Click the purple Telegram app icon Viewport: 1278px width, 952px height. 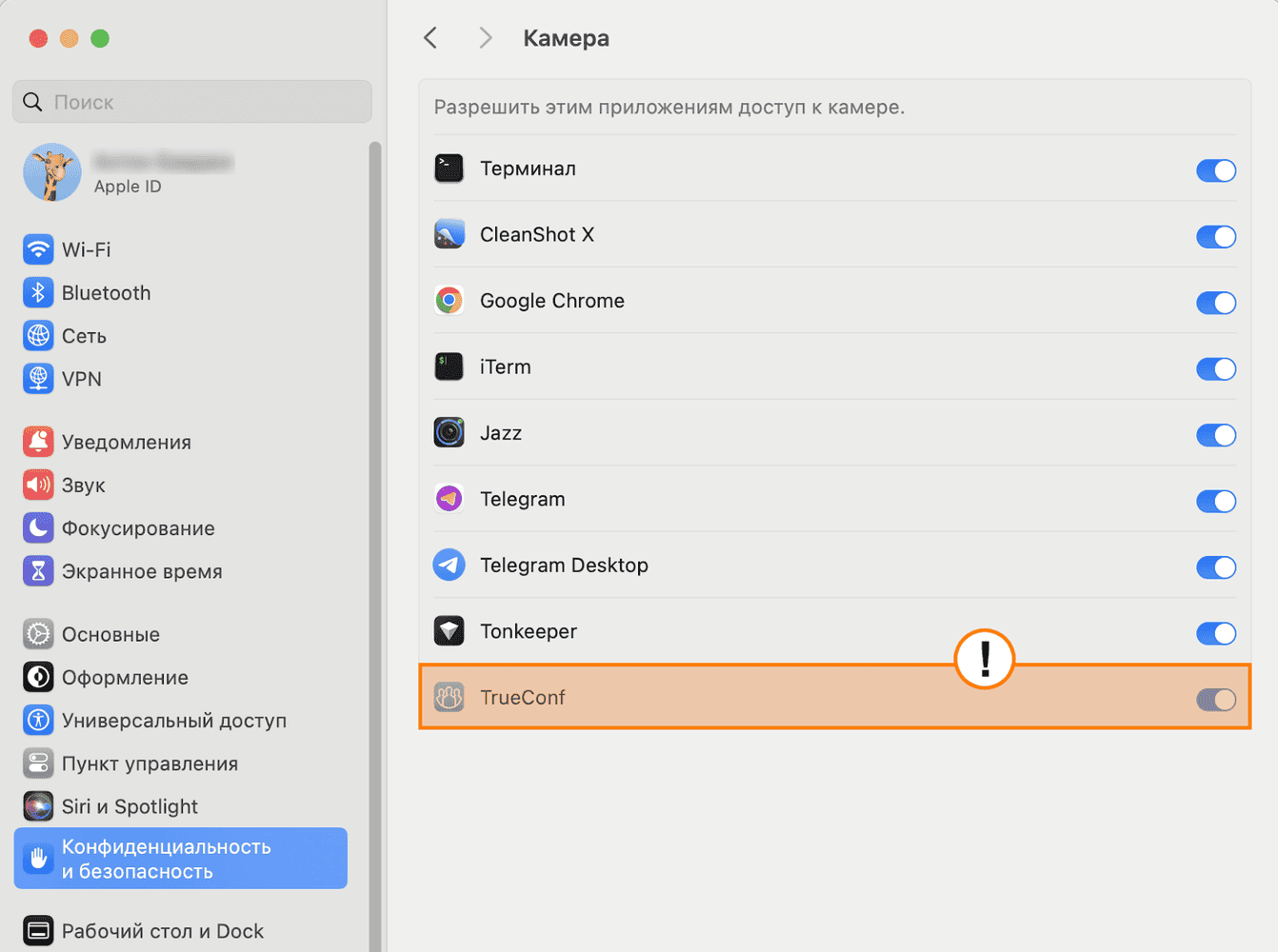[x=449, y=499]
